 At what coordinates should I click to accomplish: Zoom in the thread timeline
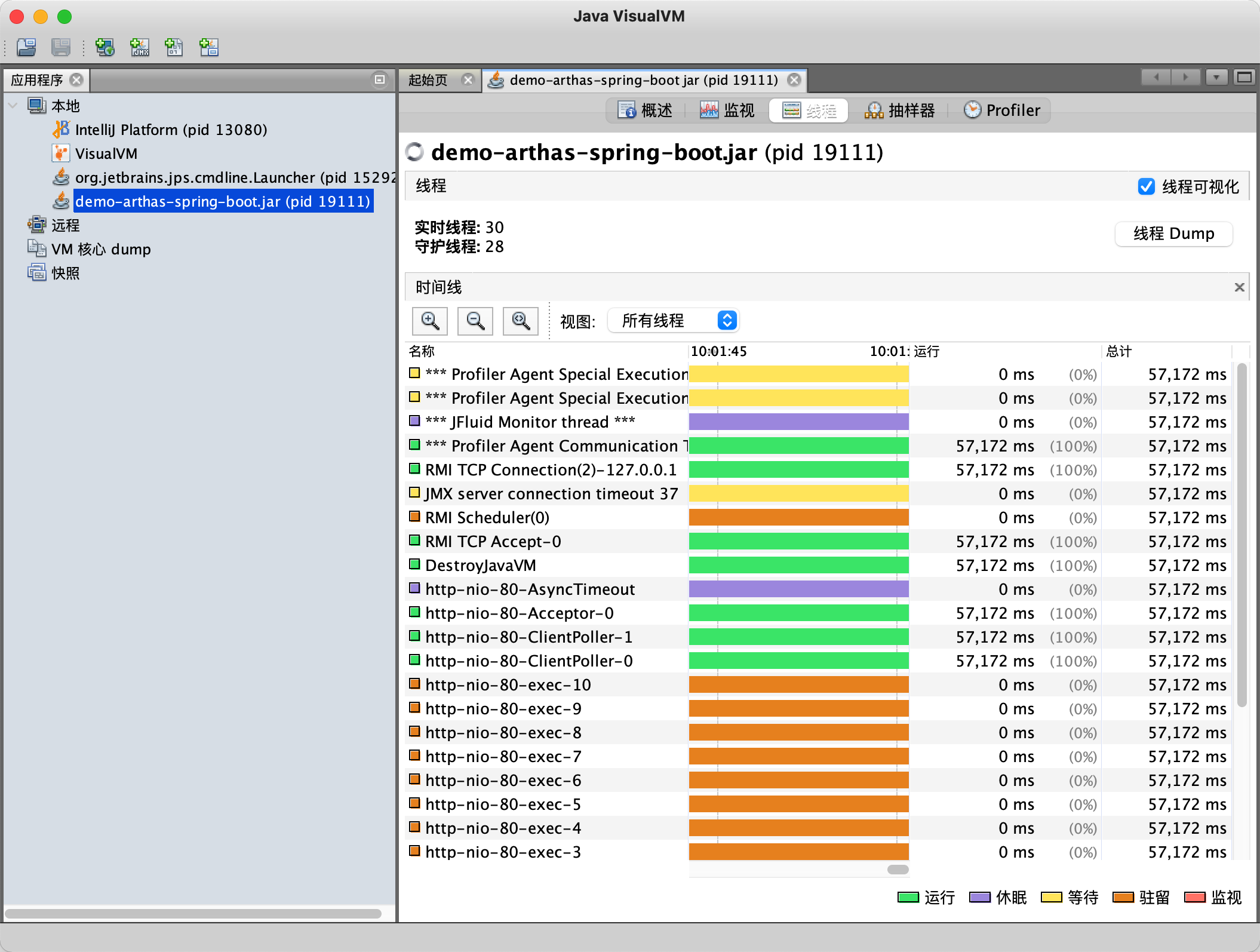click(430, 321)
